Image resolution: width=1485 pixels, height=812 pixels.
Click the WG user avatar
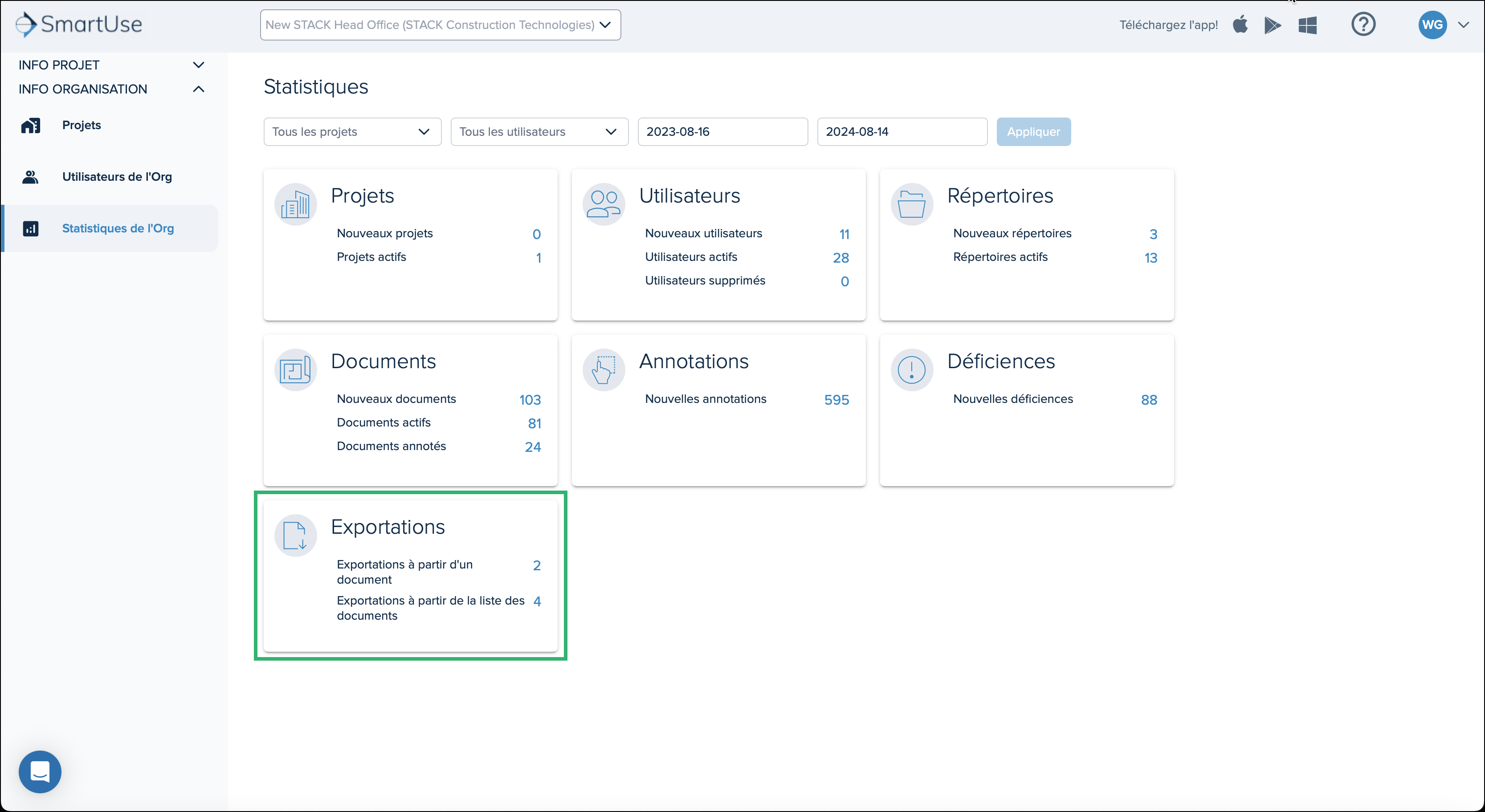pos(1432,25)
